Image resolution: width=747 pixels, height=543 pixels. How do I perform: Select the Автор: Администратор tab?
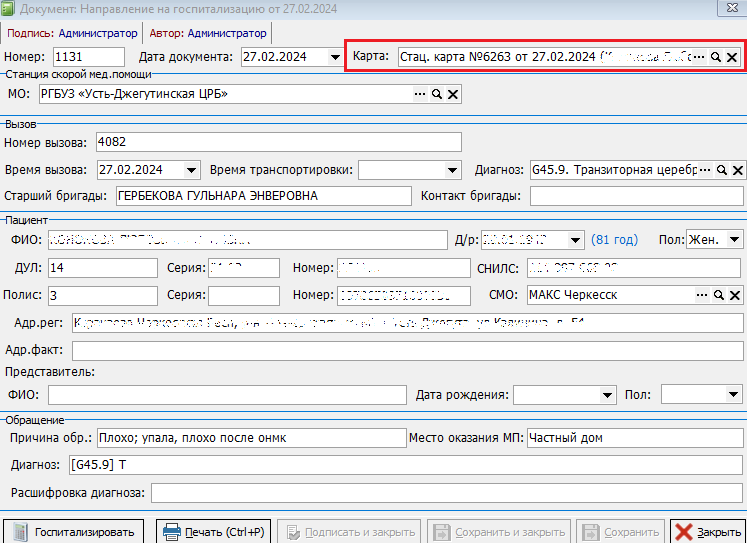tap(208, 33)
